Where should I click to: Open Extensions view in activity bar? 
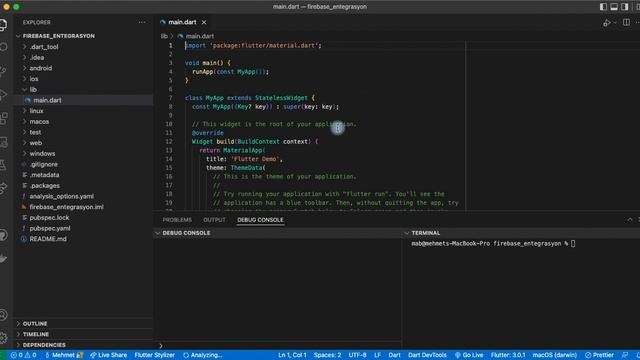tap(3, 118)
